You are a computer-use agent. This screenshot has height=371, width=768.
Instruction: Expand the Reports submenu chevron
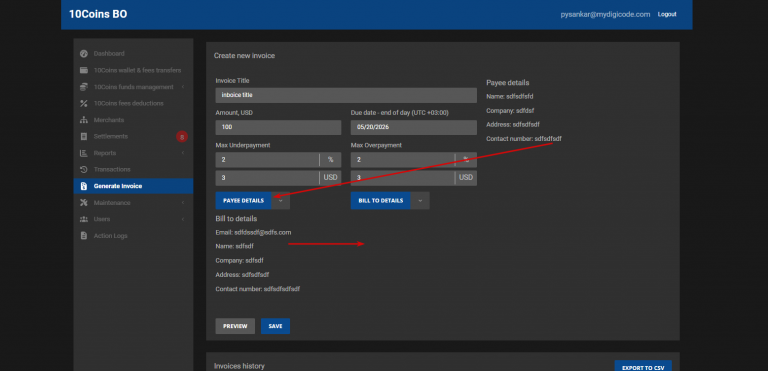183,153
